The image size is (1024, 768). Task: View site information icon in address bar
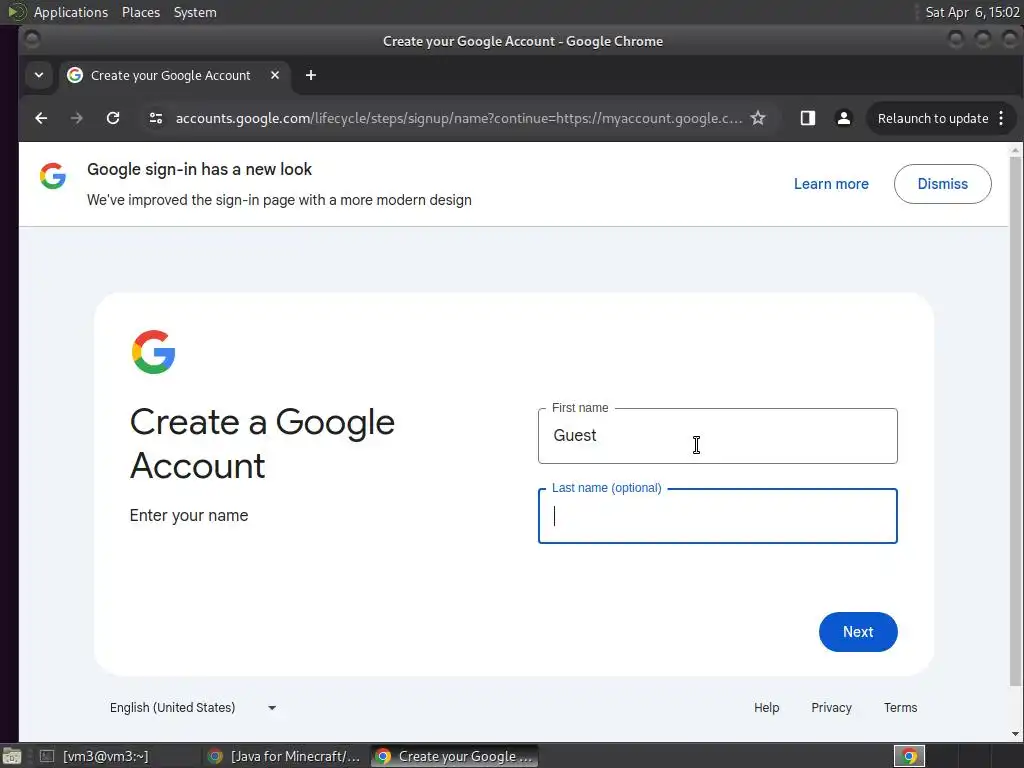click(155, 118)
